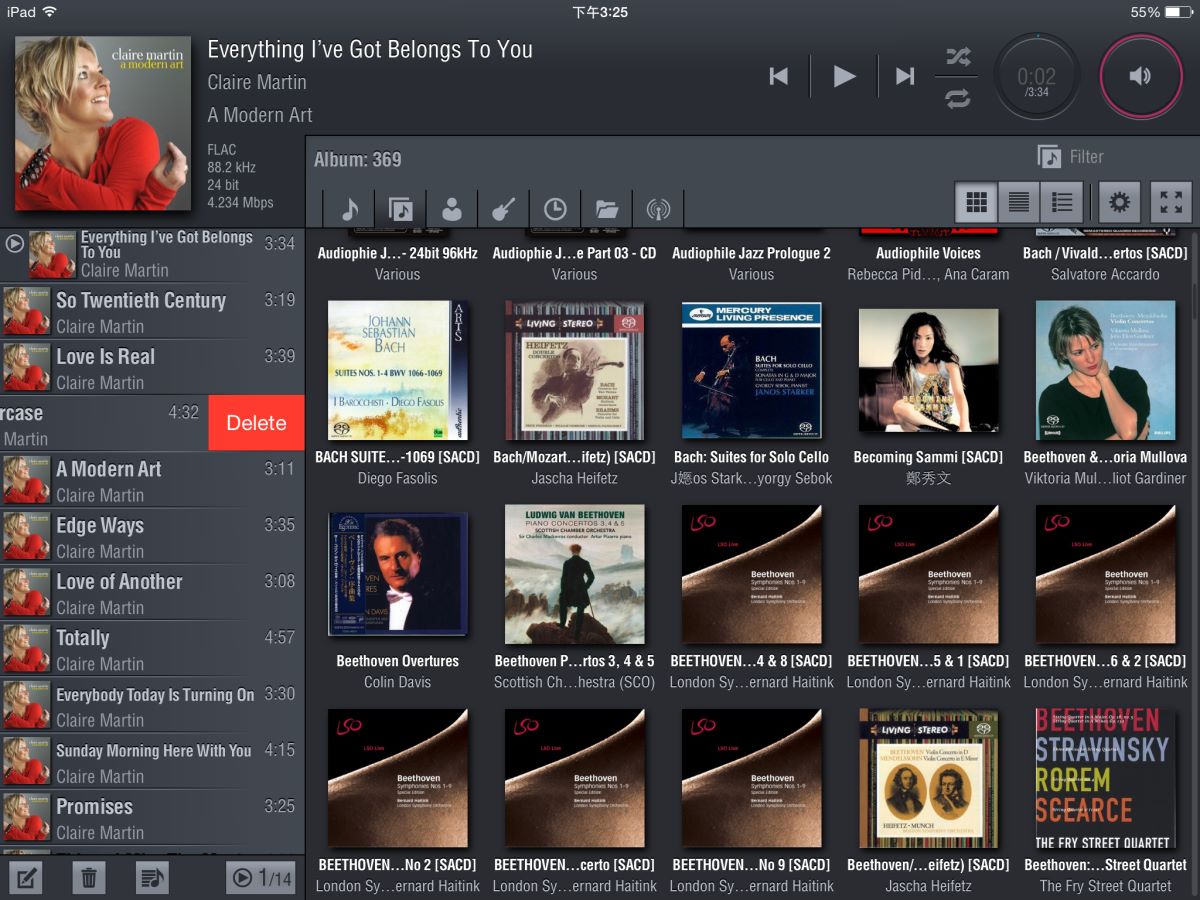1200x900 pixels.
Task: Click the song title "Everything I've Got Belongs To You"
Action: [x=370, y=50]
